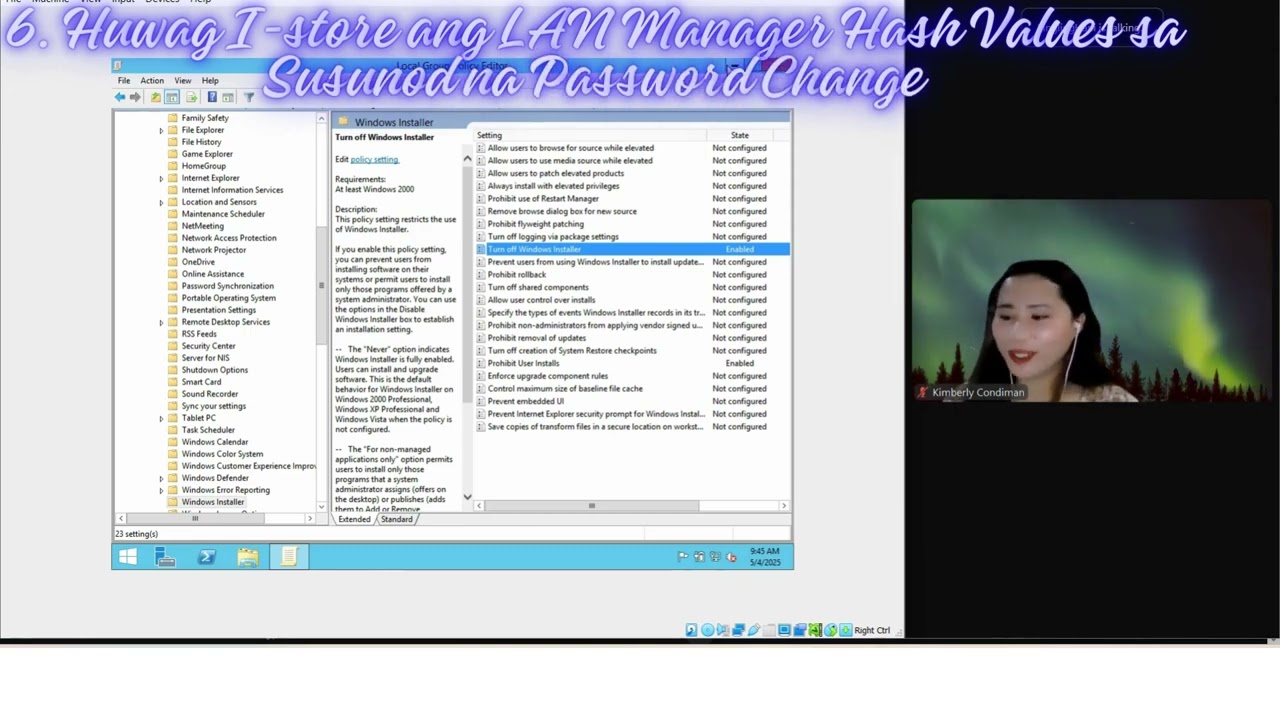Screen dimensions: 1280x720
Task: Expand the File Explorer tree node
Action: pos(161,130)
